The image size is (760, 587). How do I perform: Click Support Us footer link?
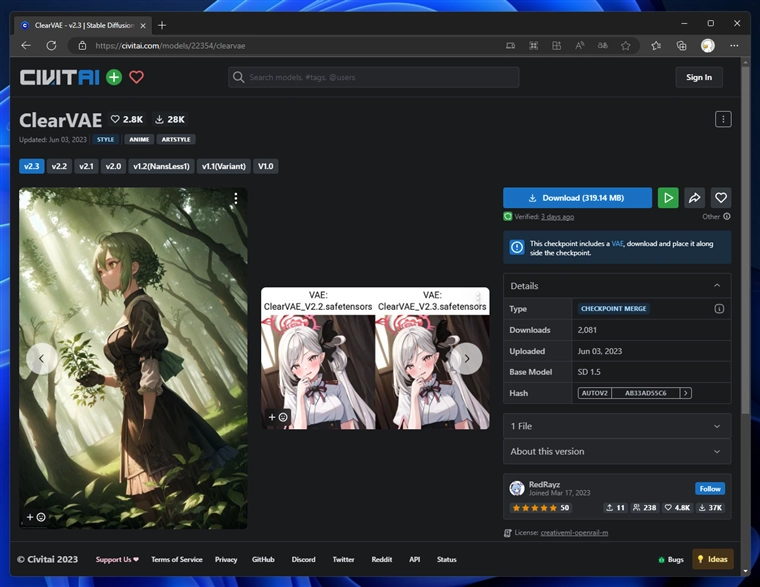pos(117,559)
